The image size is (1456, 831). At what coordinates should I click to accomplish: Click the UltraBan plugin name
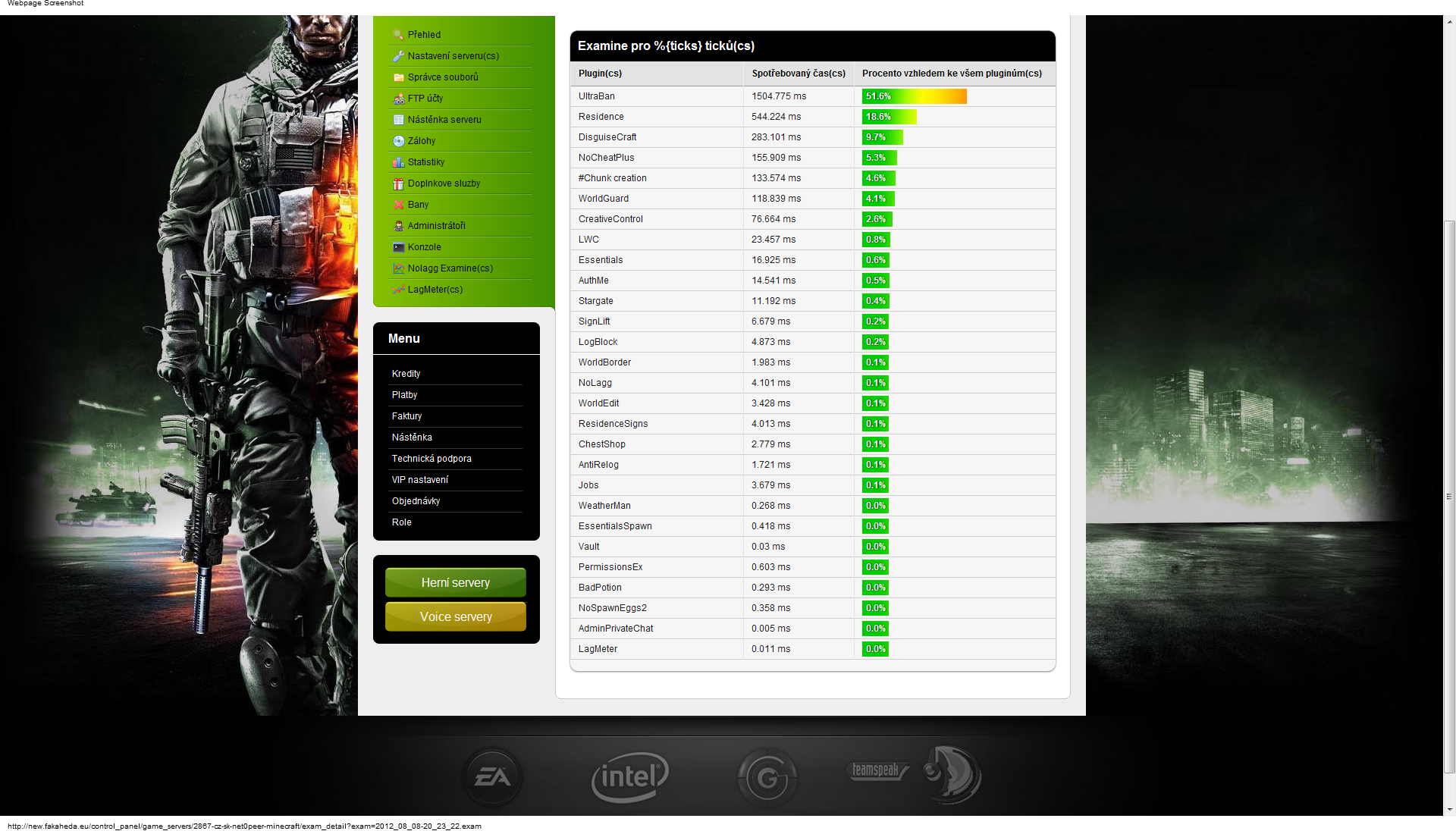tap(596, 96)
